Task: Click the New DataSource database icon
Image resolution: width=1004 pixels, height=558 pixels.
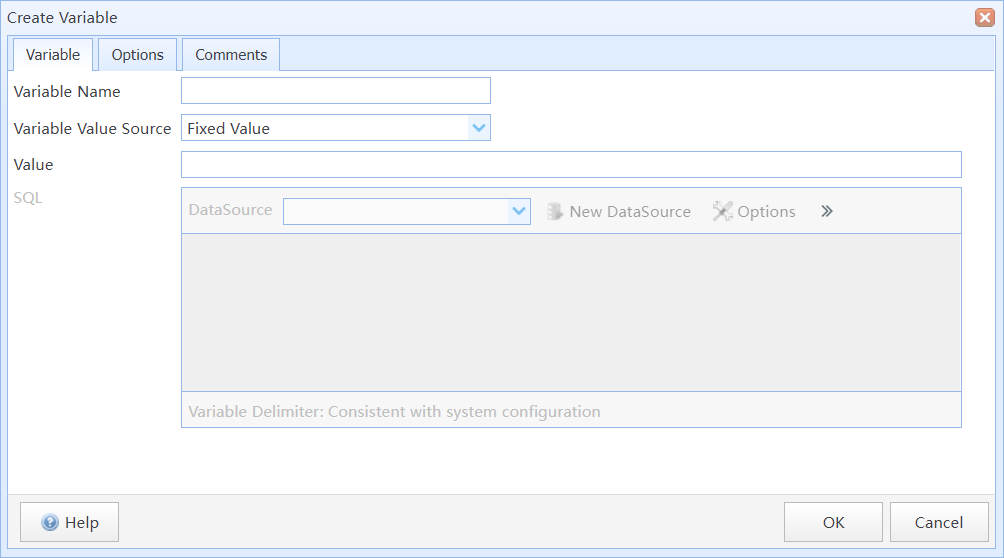Action: click(x=555, y=211)
